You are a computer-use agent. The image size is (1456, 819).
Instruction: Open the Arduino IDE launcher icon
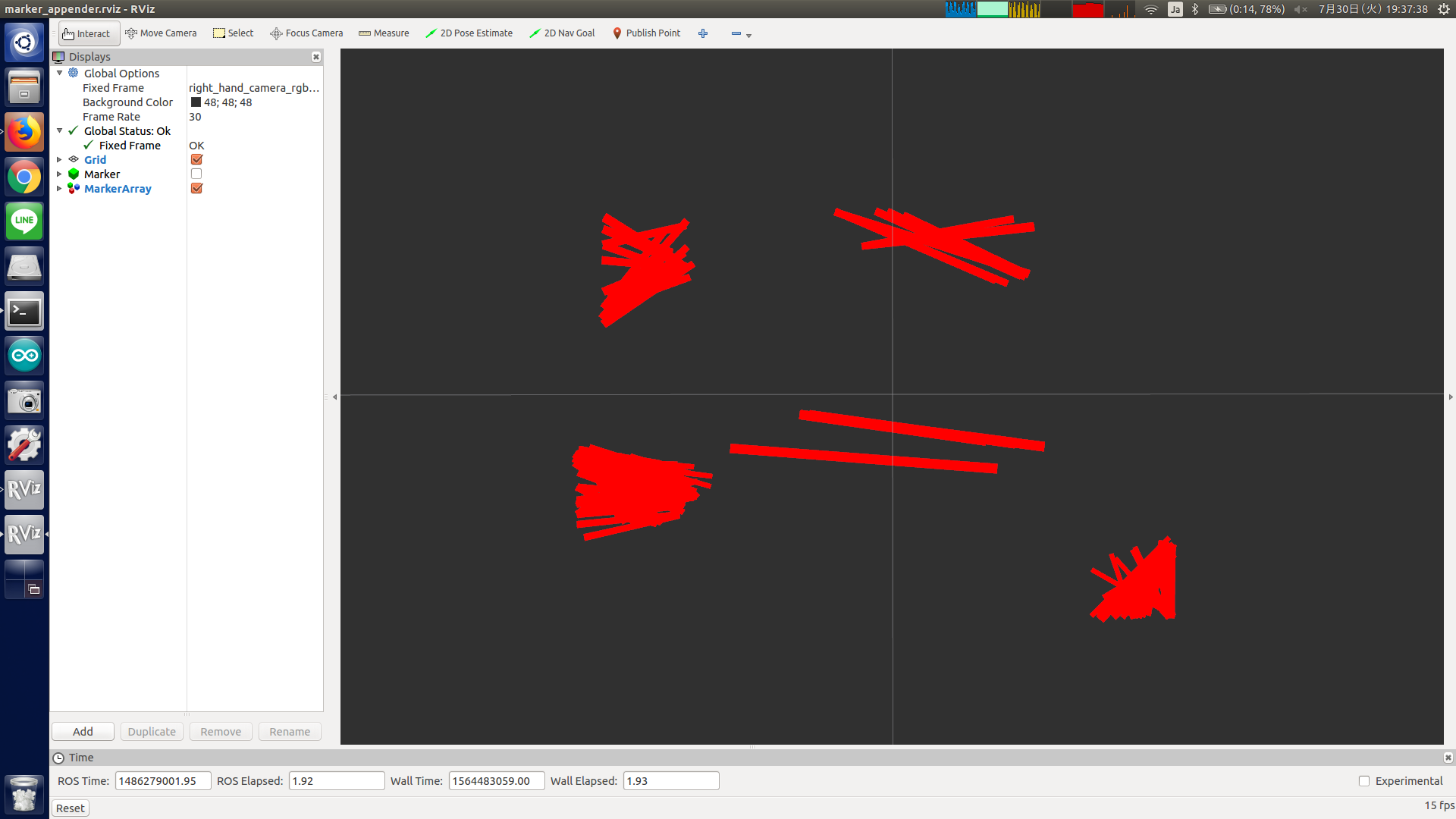click(x=24, y=356)
